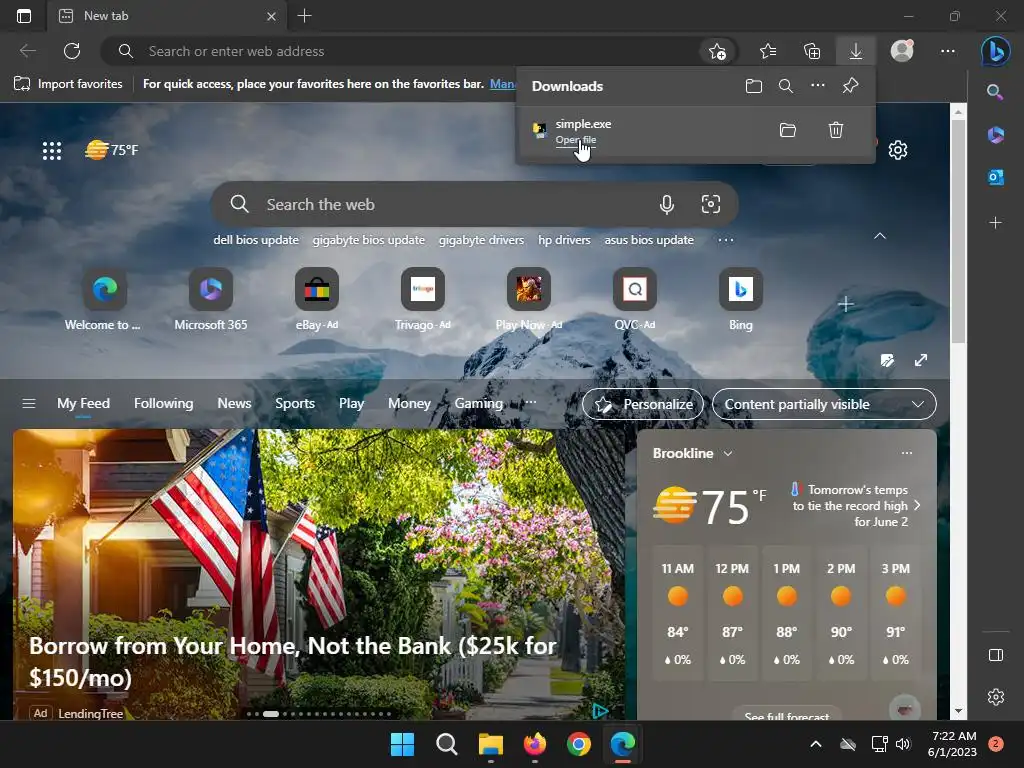Viewport: 1024px width, 768px height.
Task: Refresh the current page
Action: [x=72, y=51]
